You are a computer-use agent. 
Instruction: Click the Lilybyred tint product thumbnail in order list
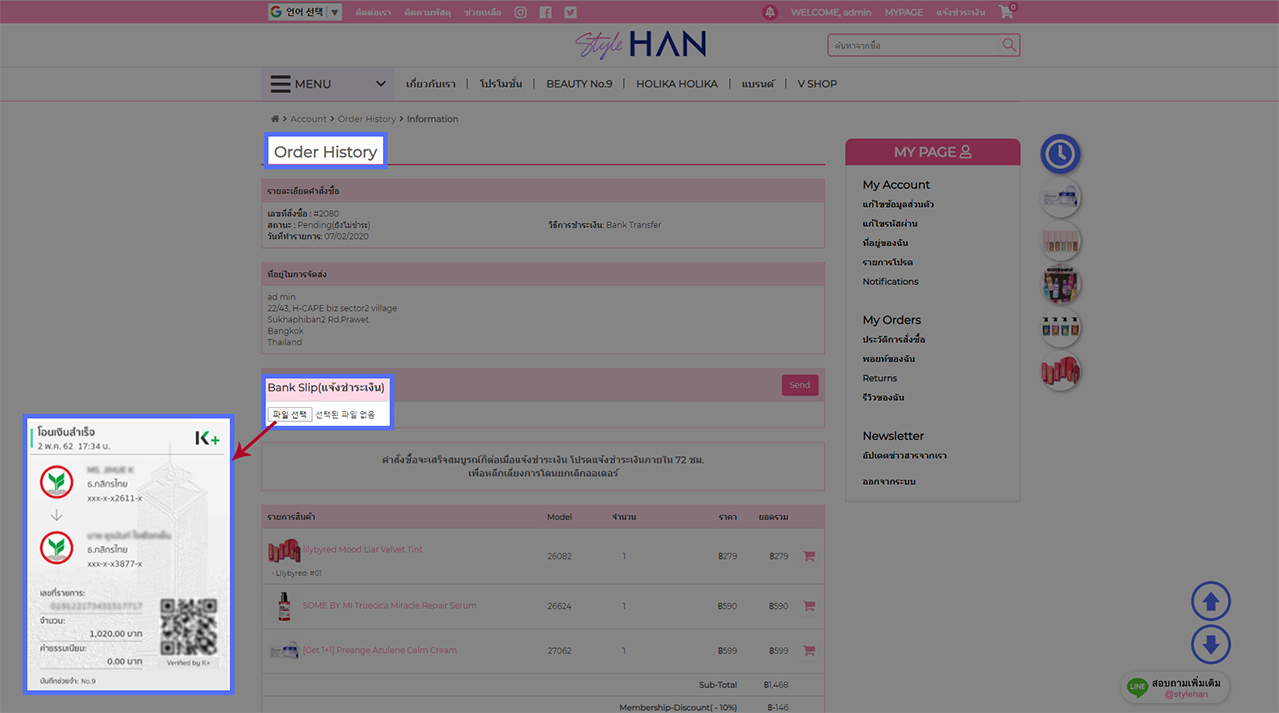point(284,550)
